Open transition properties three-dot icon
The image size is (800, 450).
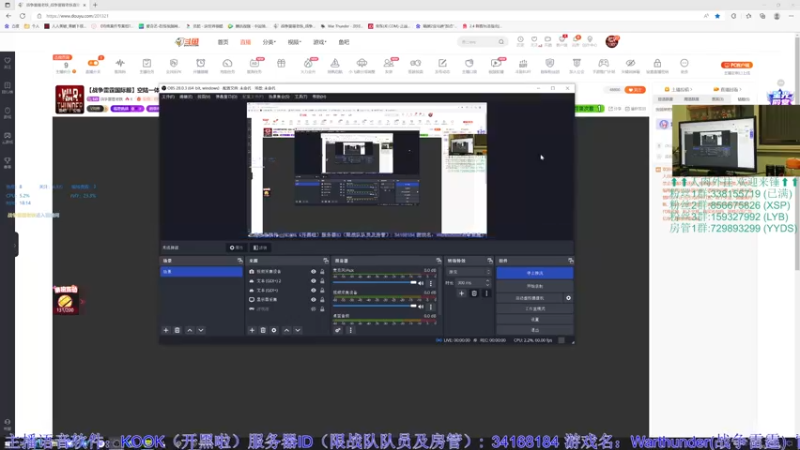(x=486, y=293)
